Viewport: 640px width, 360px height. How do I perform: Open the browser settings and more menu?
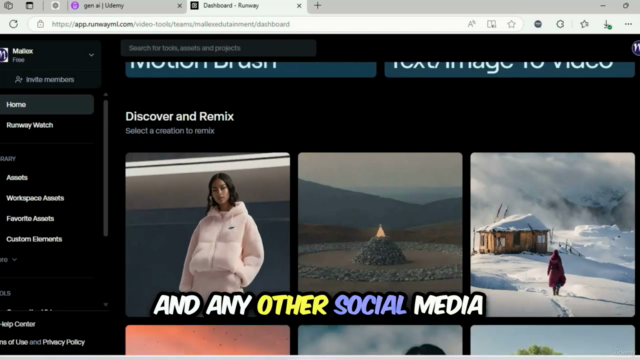[628, 24]
